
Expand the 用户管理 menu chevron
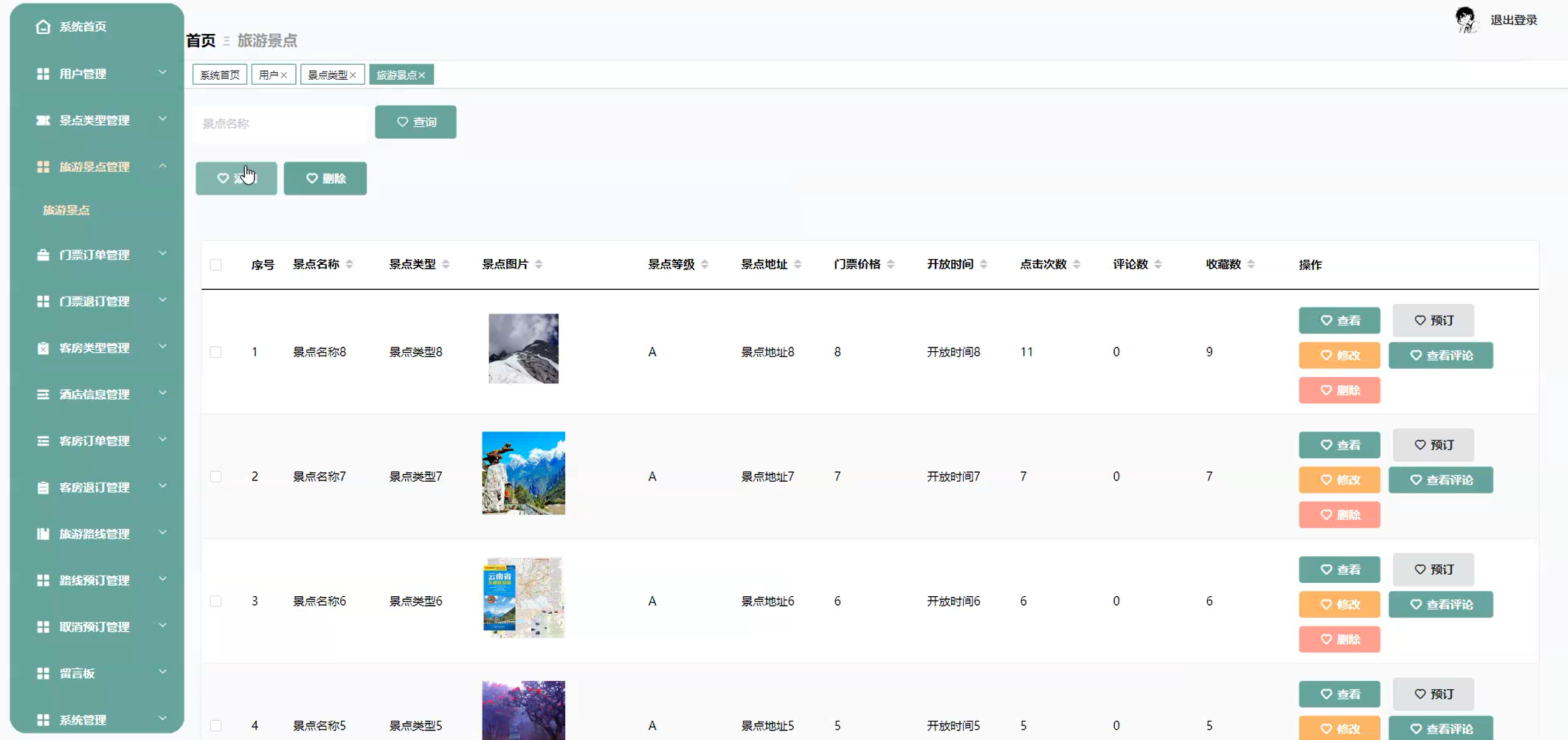coord(163,72)
